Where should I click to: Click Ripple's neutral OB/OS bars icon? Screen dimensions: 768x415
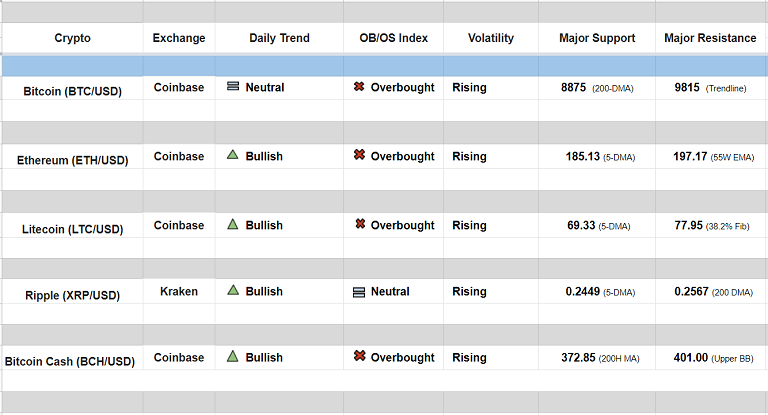(359, 292)
